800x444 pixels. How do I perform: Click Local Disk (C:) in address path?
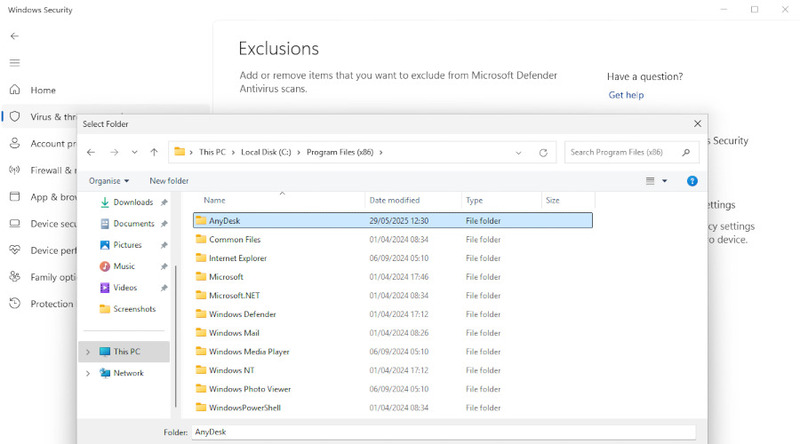coord(266,152)
